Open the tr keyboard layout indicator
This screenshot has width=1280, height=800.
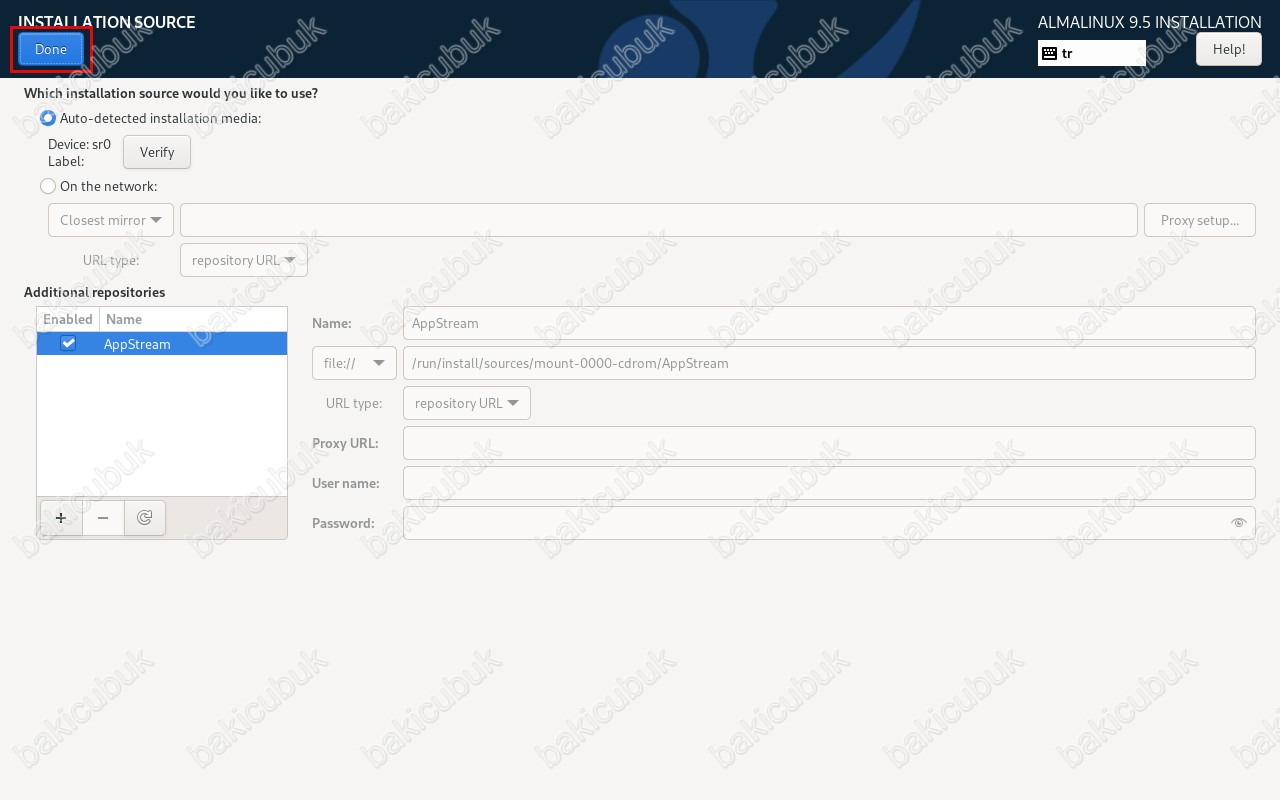coord(1092,53)
